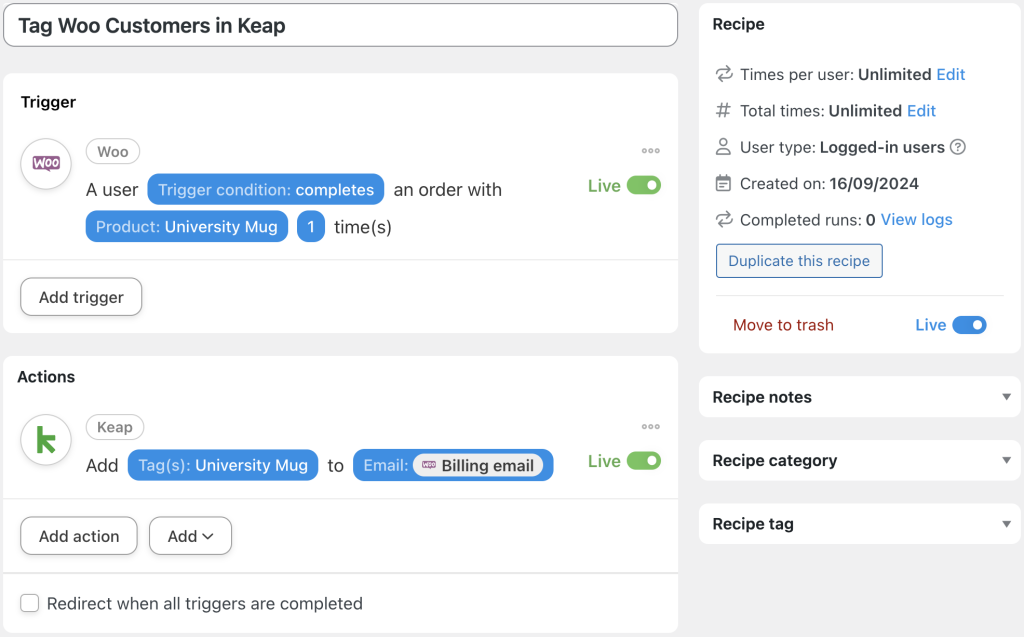
Task: Click the Add trigger button
Action: click(x=80, y=297)
